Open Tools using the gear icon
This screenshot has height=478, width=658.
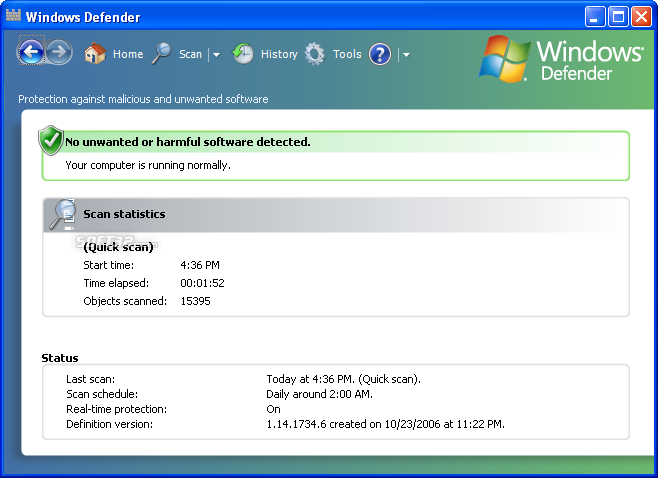(315, 54)
